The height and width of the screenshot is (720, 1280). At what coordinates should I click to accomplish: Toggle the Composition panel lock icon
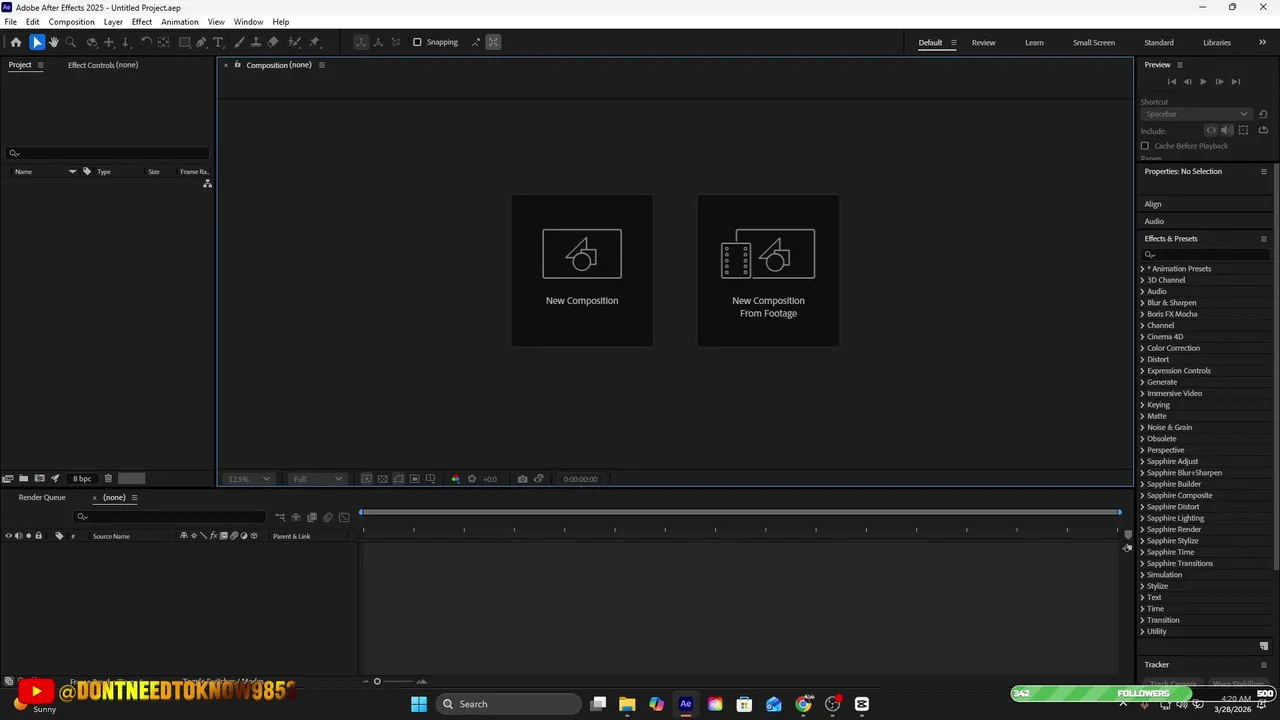tap(237, 65)
